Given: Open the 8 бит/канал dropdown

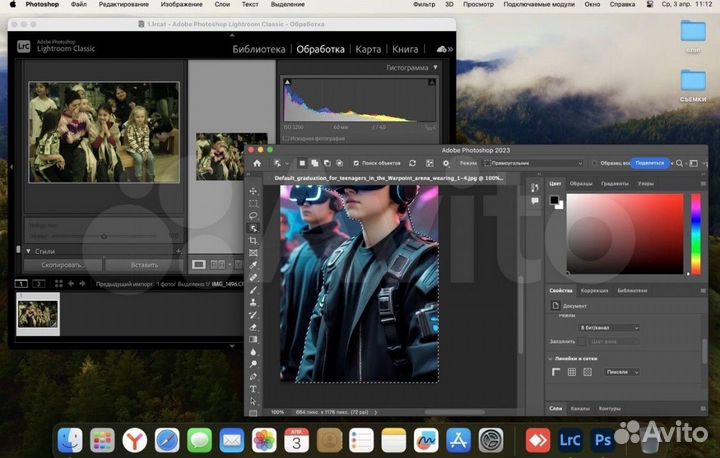Looking at the screenshot, I should tap(609, 327).
